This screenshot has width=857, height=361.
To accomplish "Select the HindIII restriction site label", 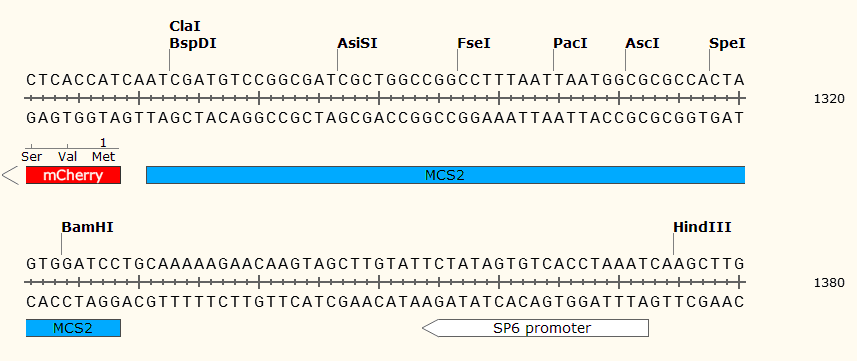I will click(702, 227).
